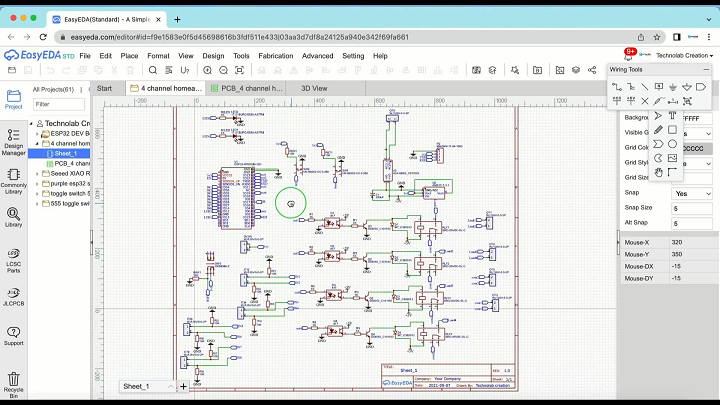Click the Grid Color CCCCCC swatch

tap(697, 148)
